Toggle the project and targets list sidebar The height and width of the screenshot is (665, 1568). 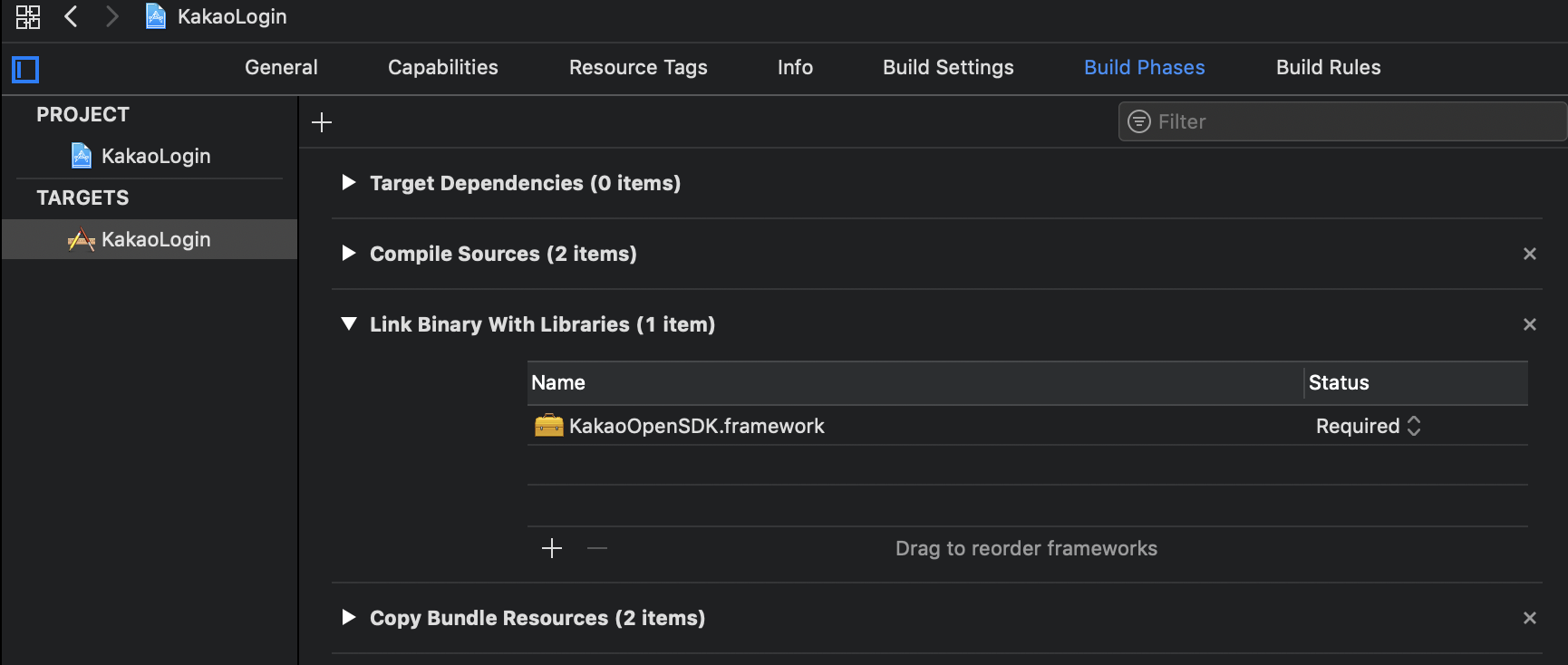point(25,69)
